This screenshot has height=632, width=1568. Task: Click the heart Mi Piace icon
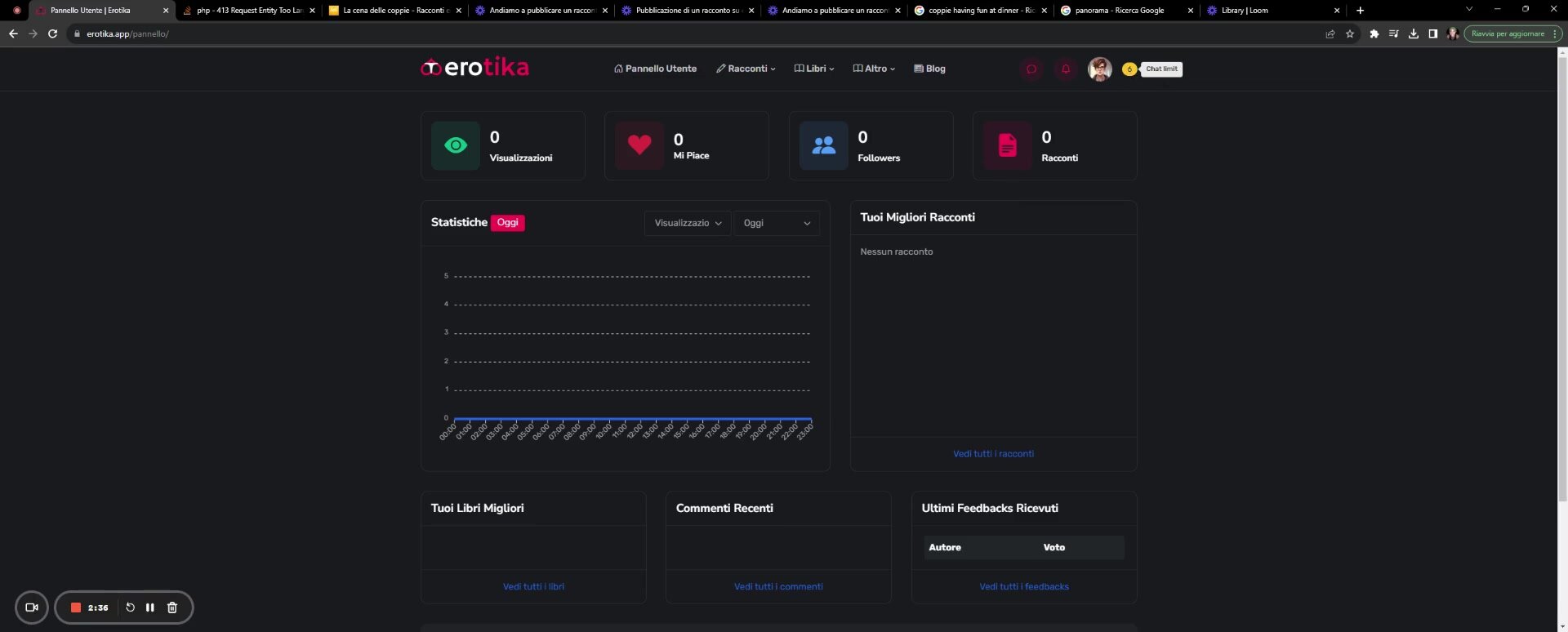(x=639, y=145)
